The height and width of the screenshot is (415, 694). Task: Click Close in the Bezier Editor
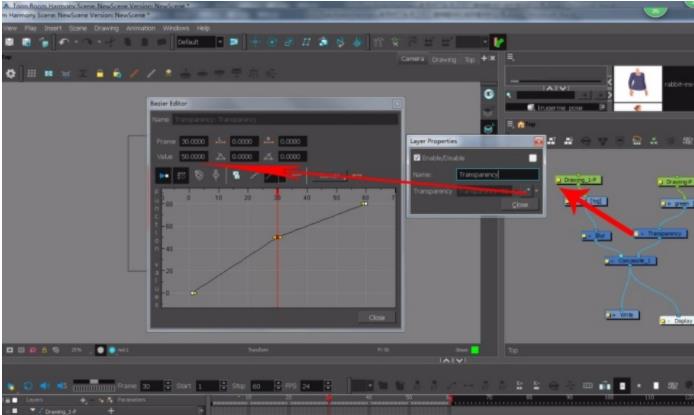(377, 317)
